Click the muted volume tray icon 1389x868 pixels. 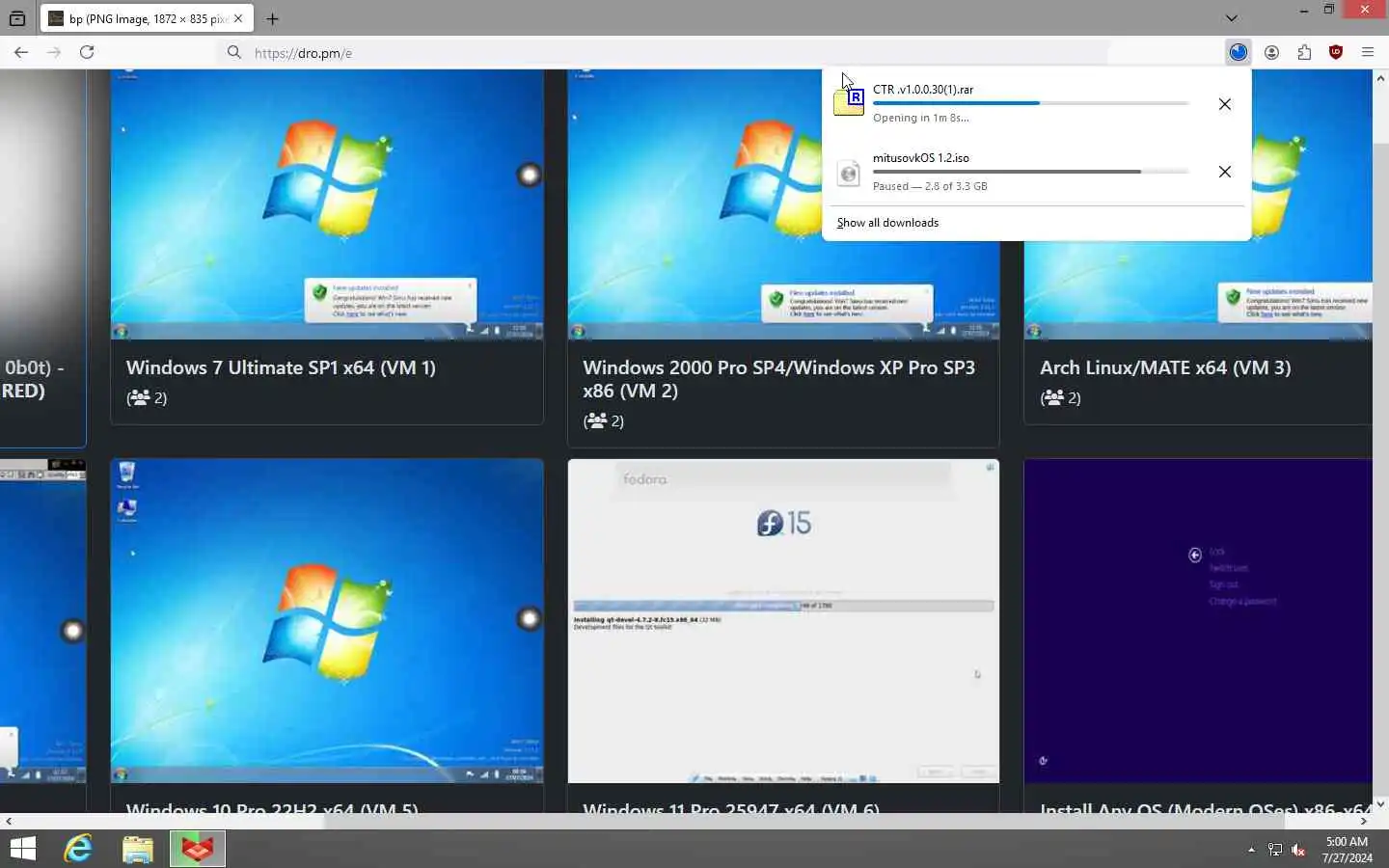pyautogui.click(x=1298, y=850)
